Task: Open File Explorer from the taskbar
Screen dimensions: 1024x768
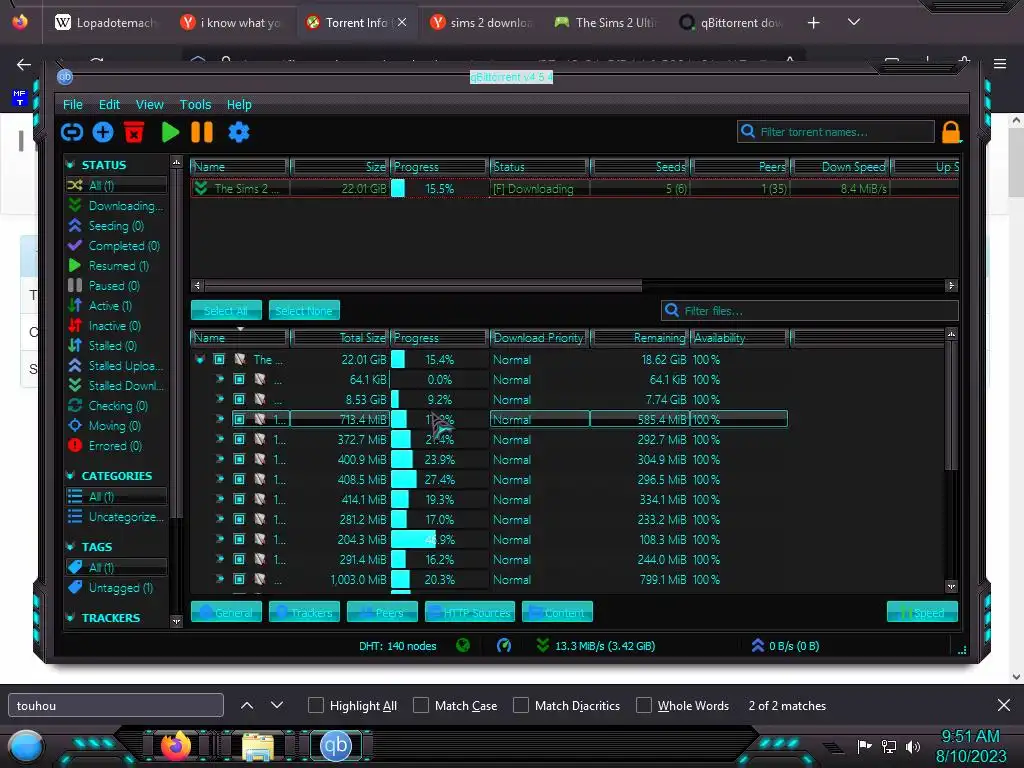Action: [x=257, y=746]
